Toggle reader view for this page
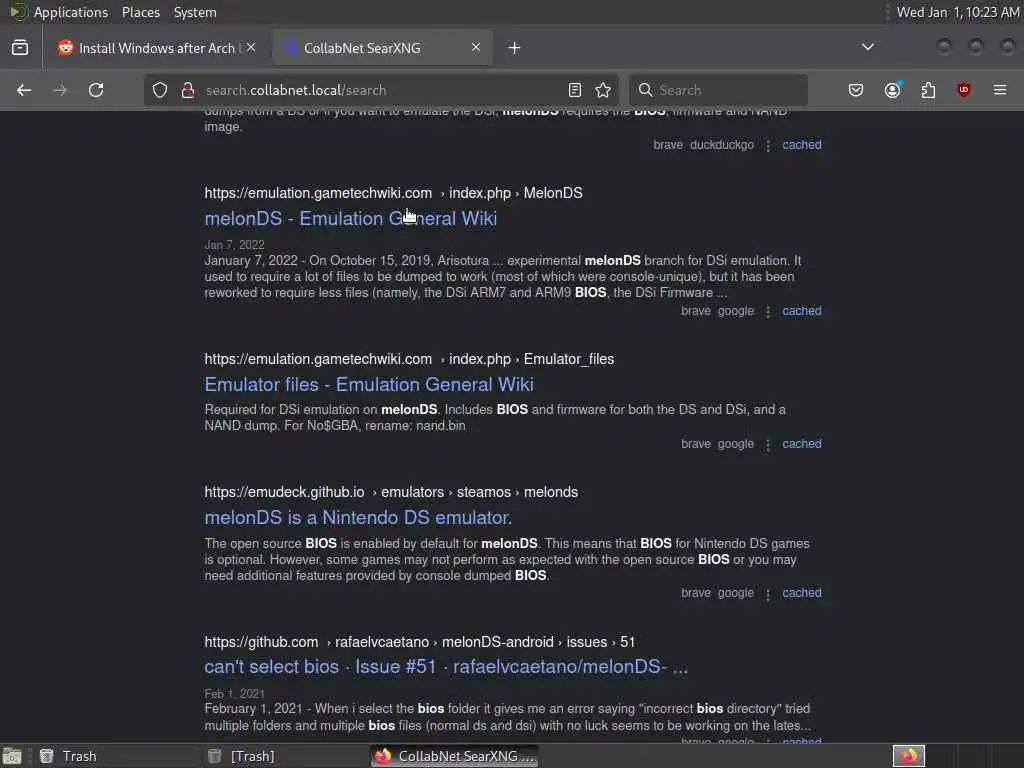Screen dimensions: 1024x768 [x=575, y=90]
